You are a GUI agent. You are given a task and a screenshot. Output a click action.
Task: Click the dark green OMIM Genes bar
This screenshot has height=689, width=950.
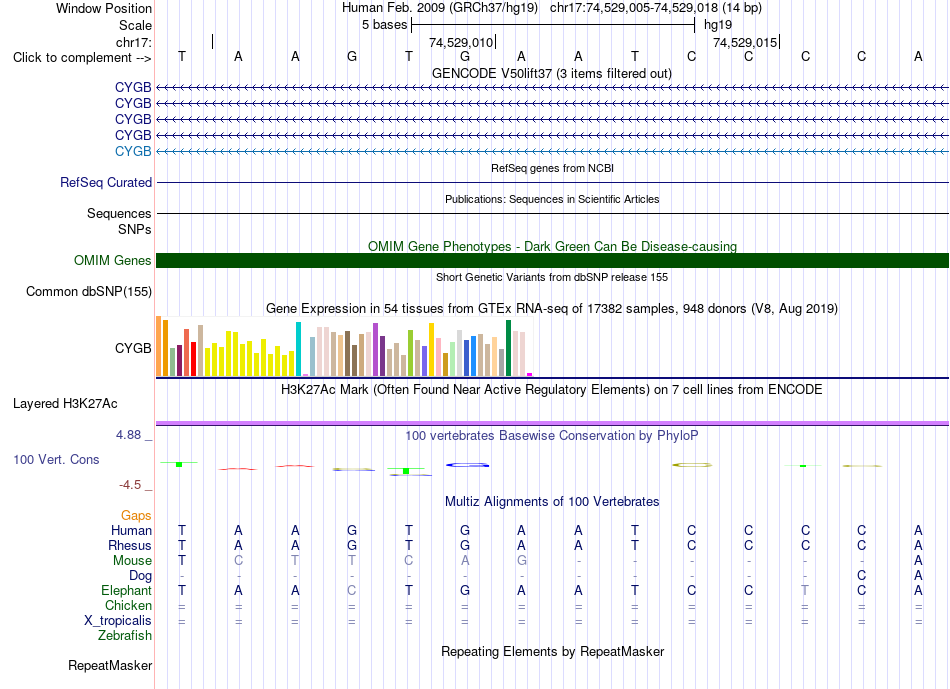click(x=552, y=261)
